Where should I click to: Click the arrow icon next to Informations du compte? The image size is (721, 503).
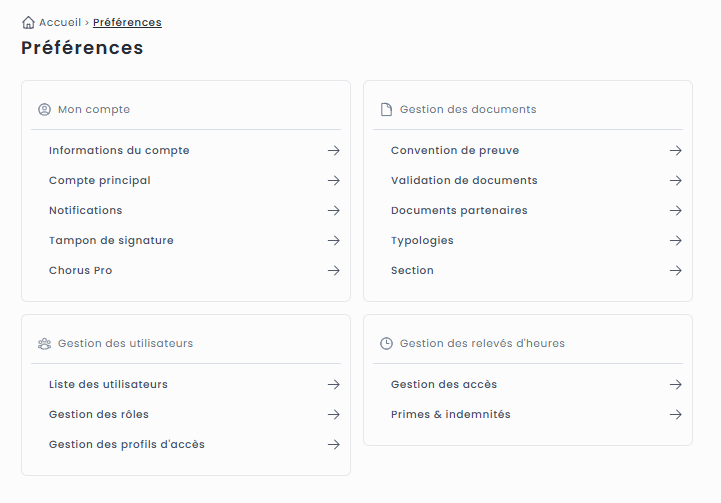pyautogui.click(x=334, y=151)
